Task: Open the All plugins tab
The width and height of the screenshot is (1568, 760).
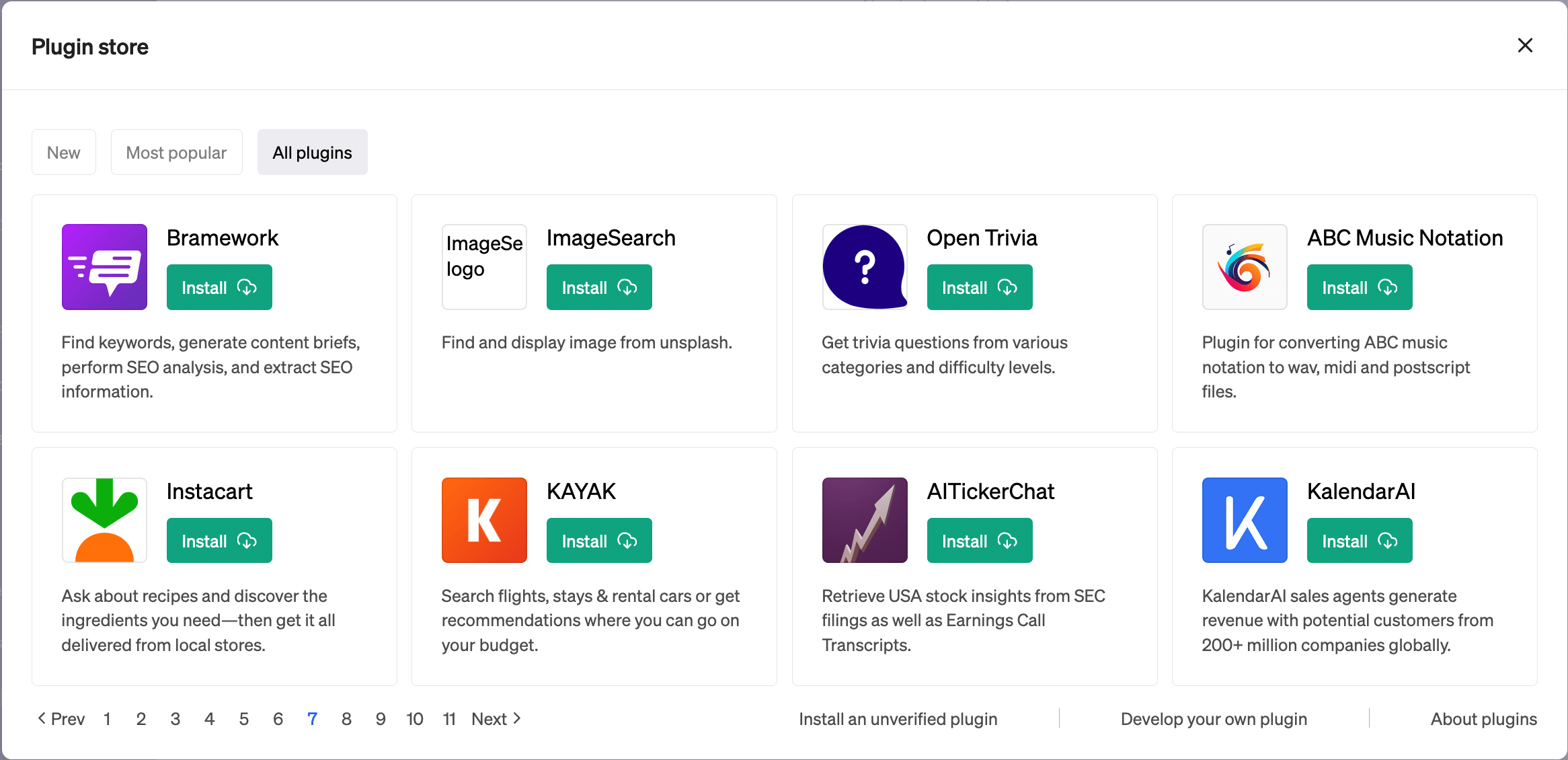Action: 312,152
